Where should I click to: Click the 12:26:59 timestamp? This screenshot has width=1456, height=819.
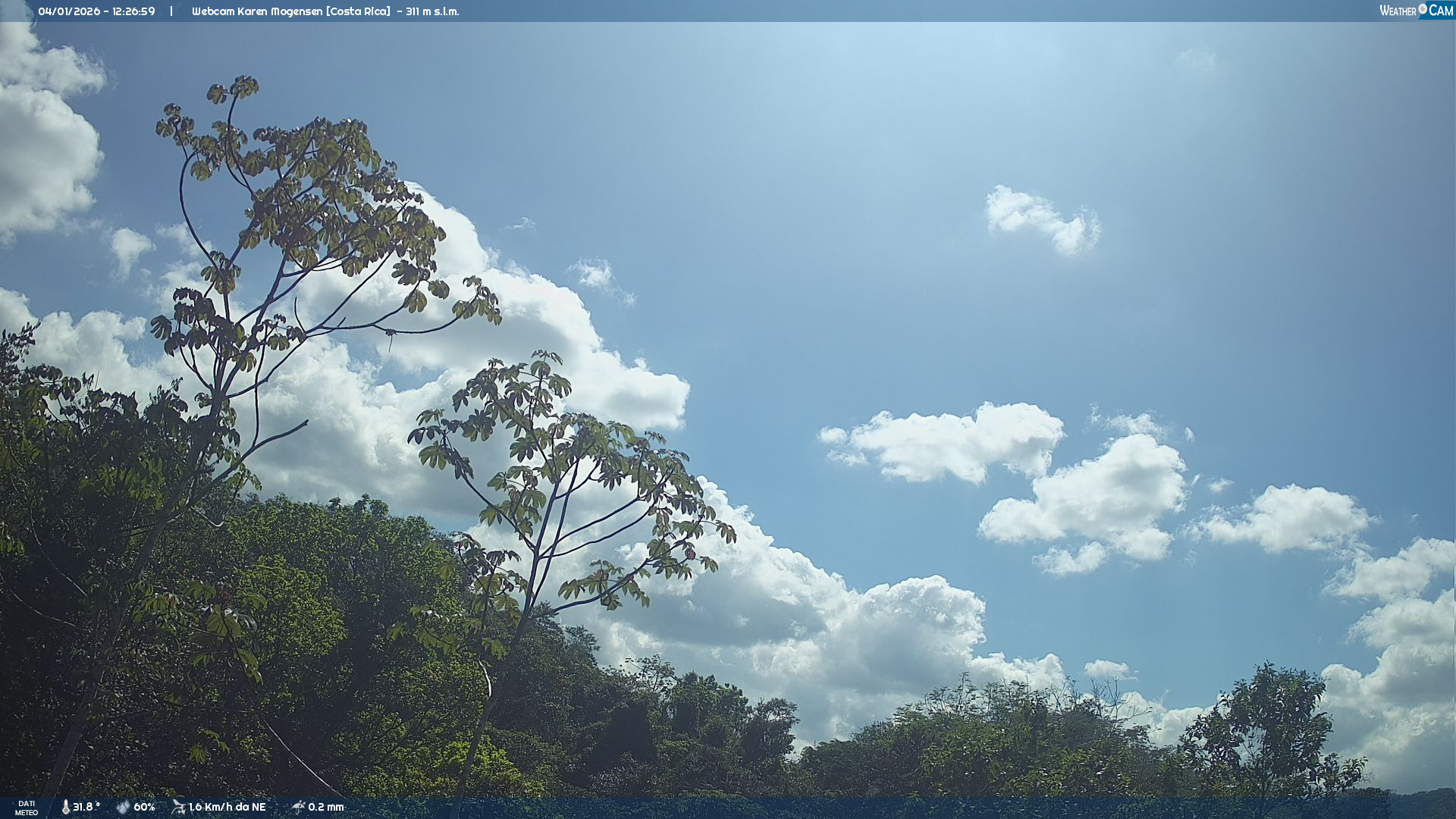click(133, 11)
